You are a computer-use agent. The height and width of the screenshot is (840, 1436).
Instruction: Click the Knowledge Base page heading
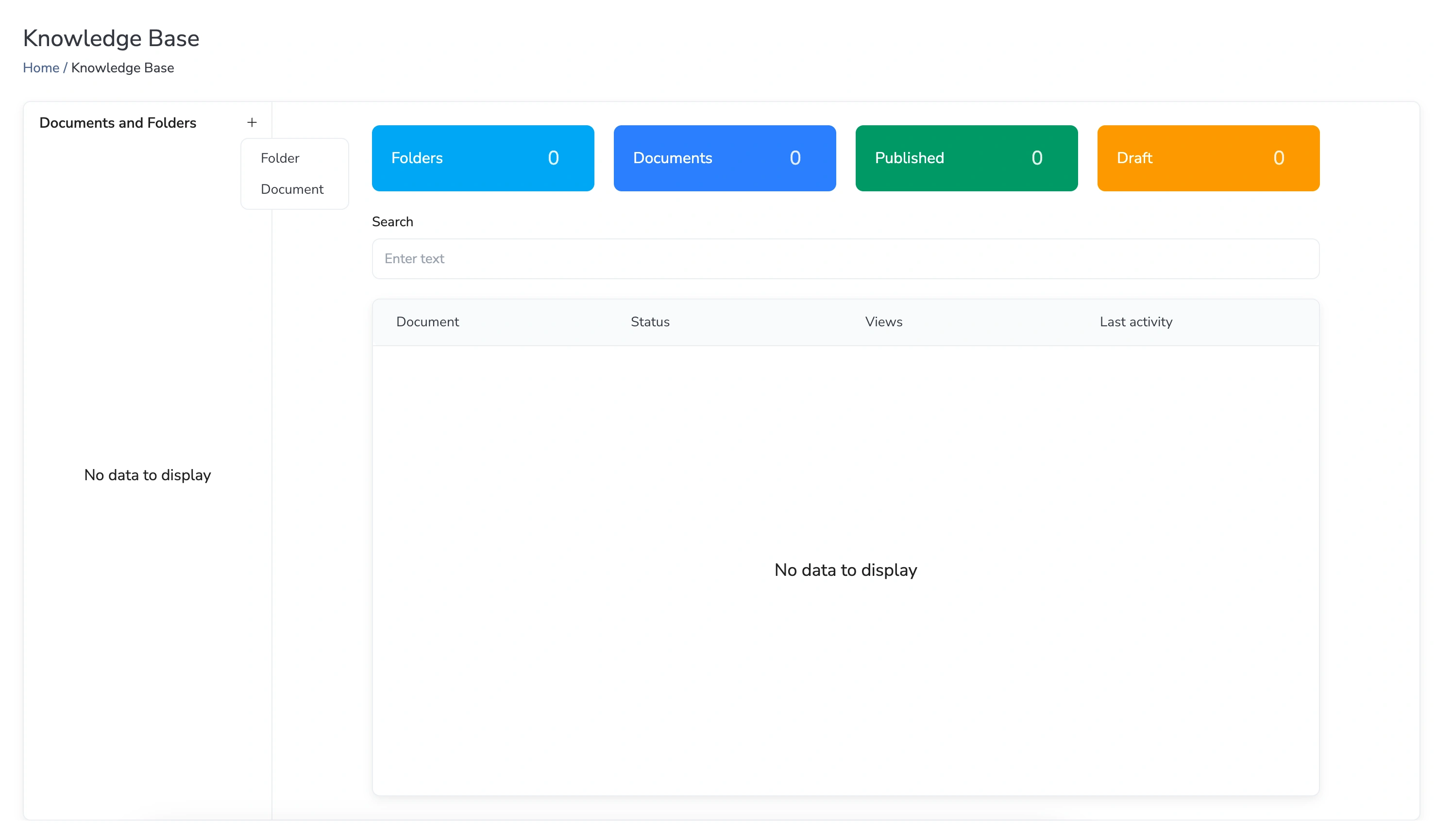[111, 37]
